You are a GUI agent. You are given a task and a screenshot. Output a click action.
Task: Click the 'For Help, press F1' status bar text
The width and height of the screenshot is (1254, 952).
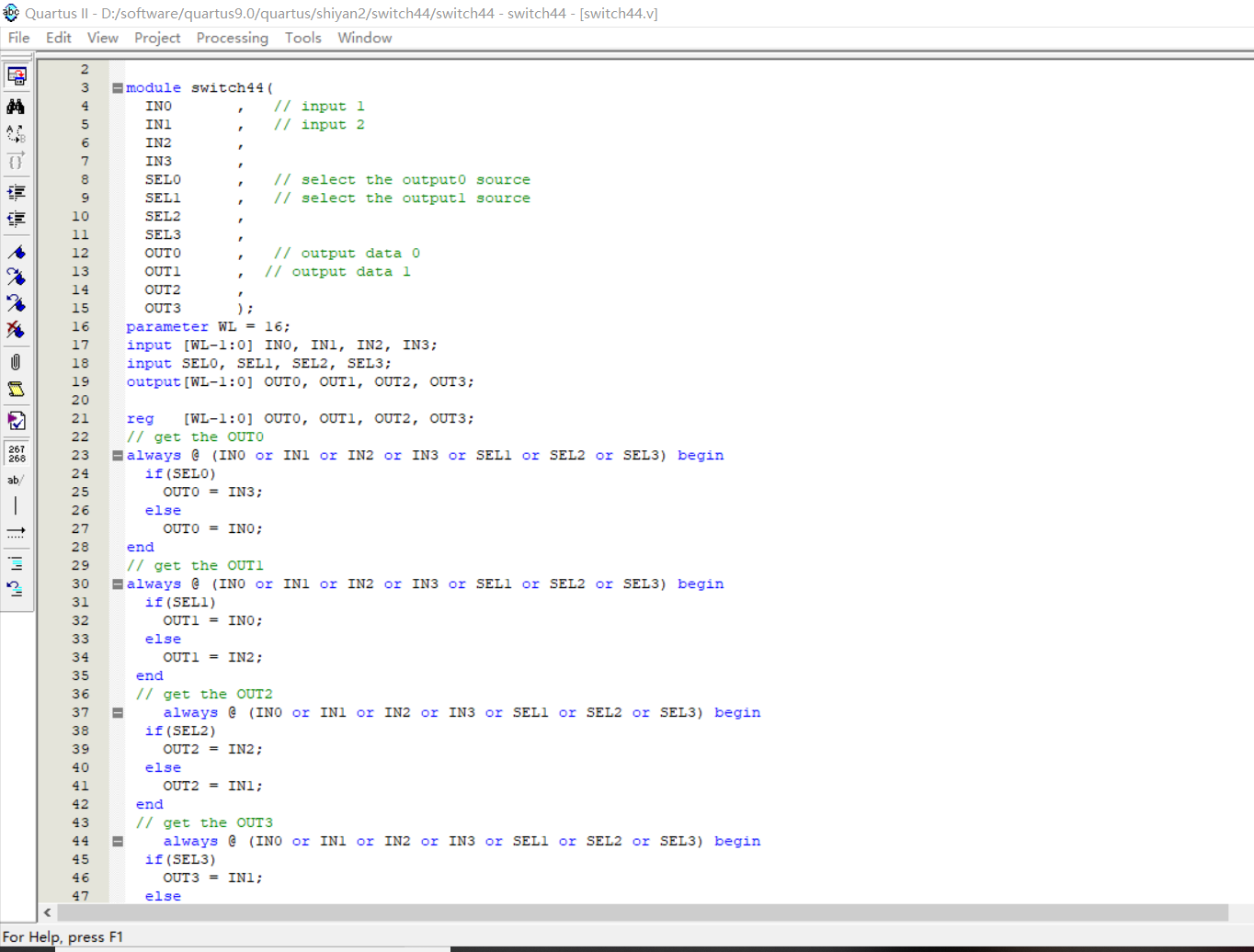(x=63, y=936)
